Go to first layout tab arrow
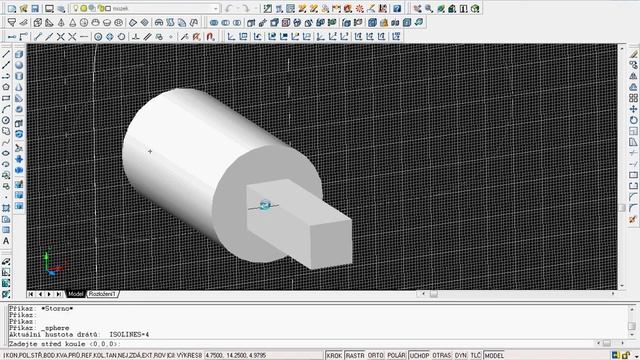This screenshot has height=360, width=640. (x=31, y=294)
